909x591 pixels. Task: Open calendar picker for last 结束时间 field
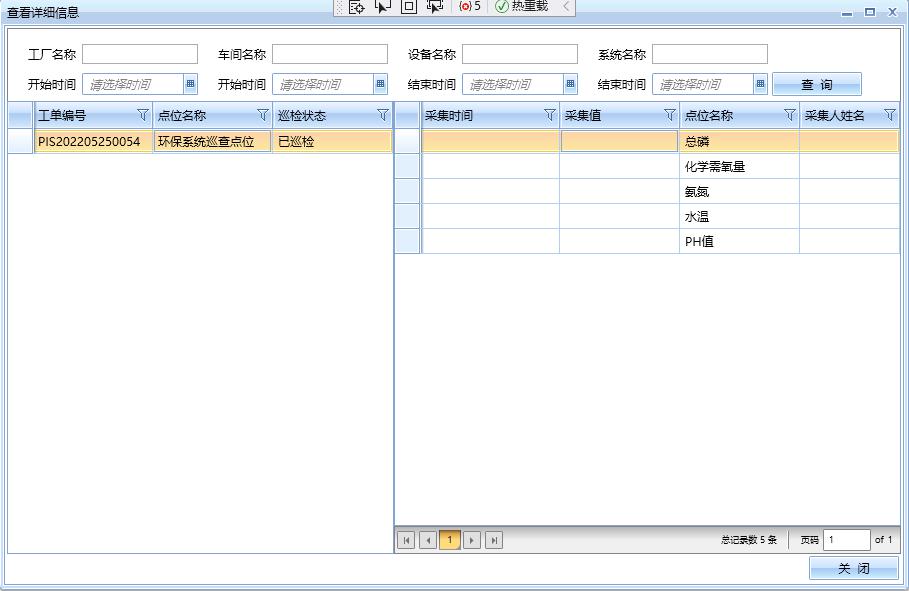(760, 84)
